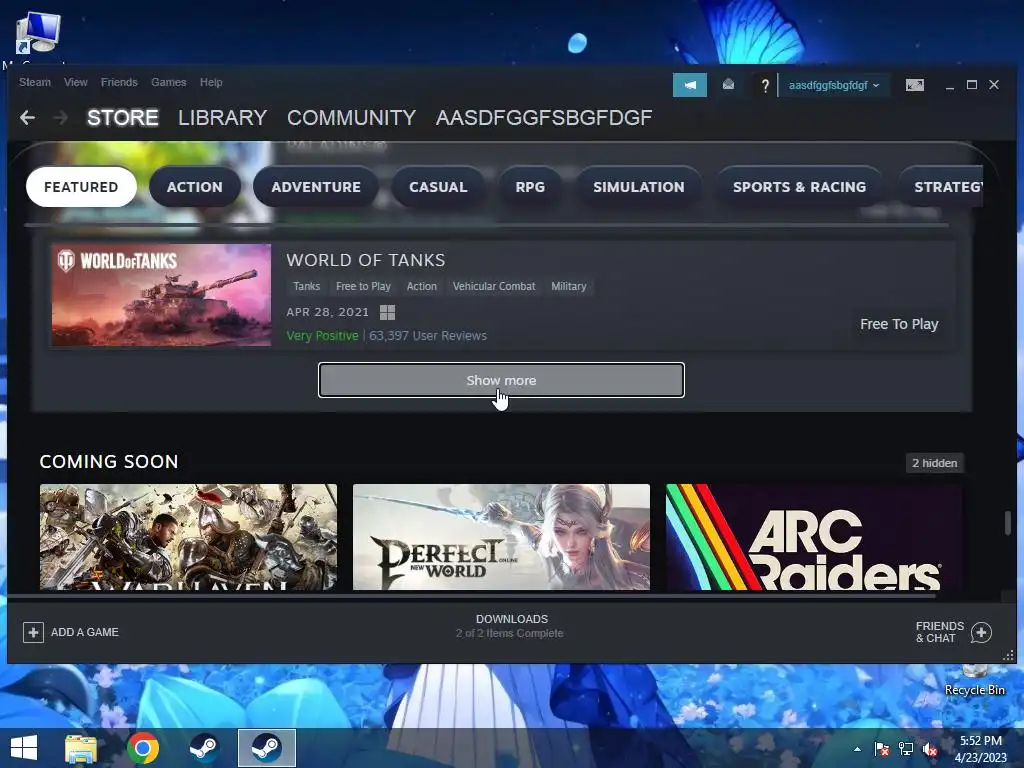Select the STRATEGY category pill
Viewport: 1024px width, 768px height.
point(941,187)
